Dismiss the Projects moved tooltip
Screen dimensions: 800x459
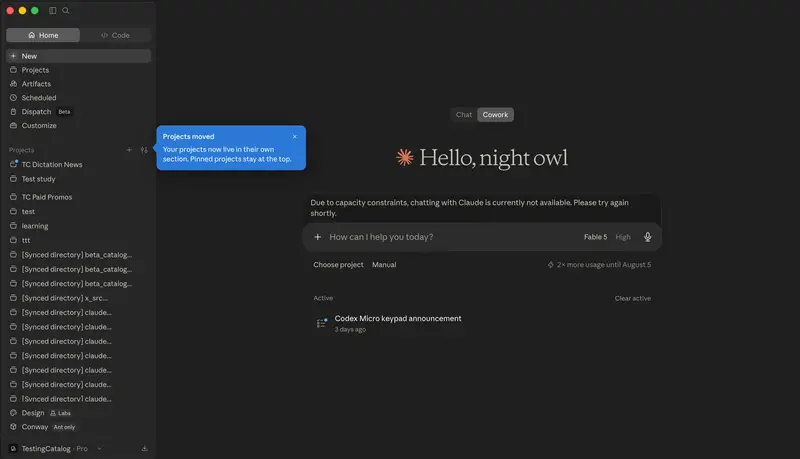click(x=294, y=137)
